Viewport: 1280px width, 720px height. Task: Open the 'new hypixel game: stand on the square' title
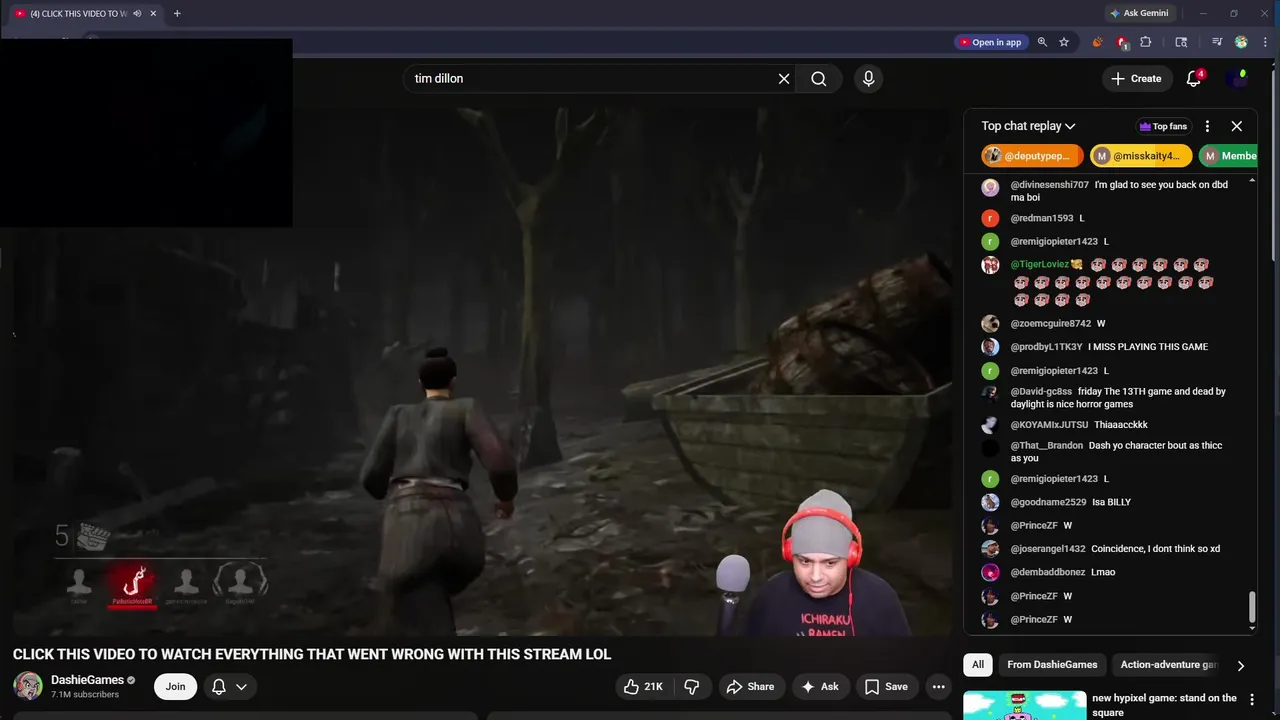(1164, 705)
